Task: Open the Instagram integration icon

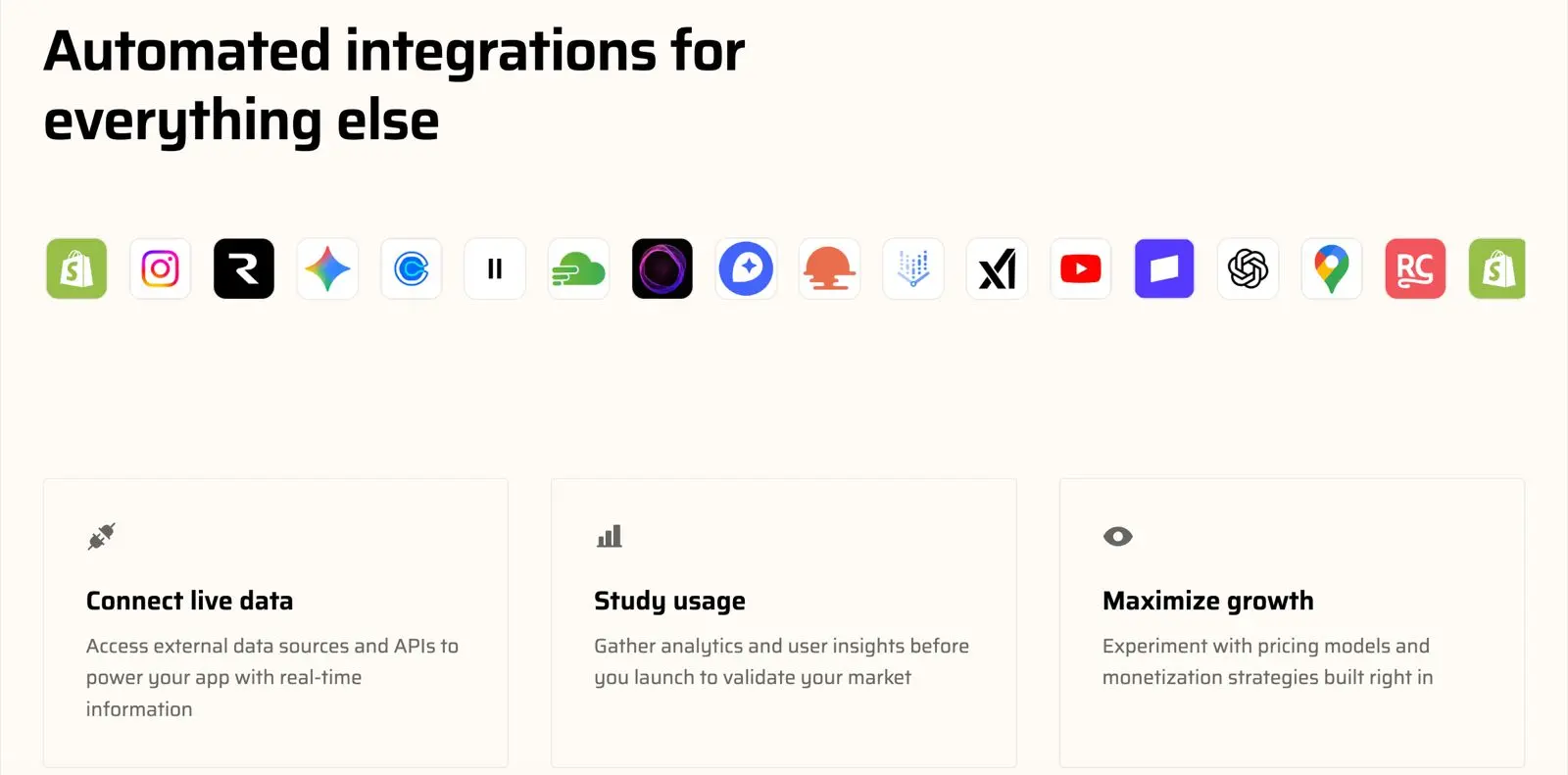Action: pos(160,268)
